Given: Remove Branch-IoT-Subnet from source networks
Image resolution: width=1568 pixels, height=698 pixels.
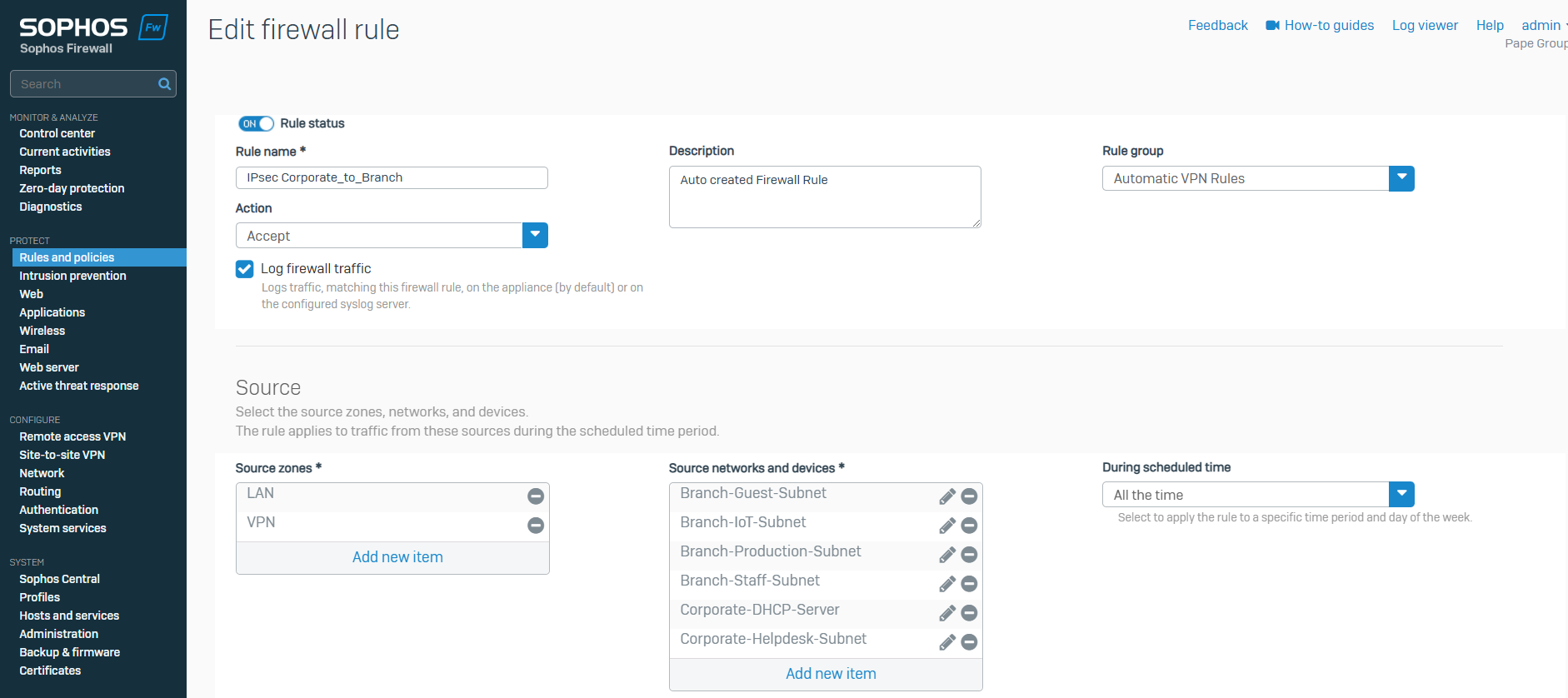Looking at the screenshot, I should 969,526.
